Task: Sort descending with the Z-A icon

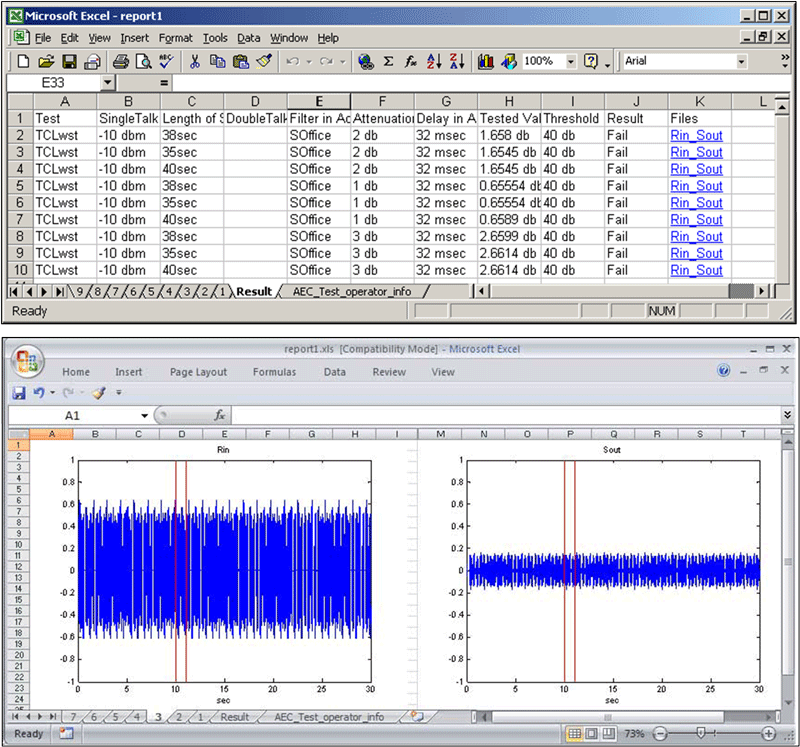Action: 457,62
